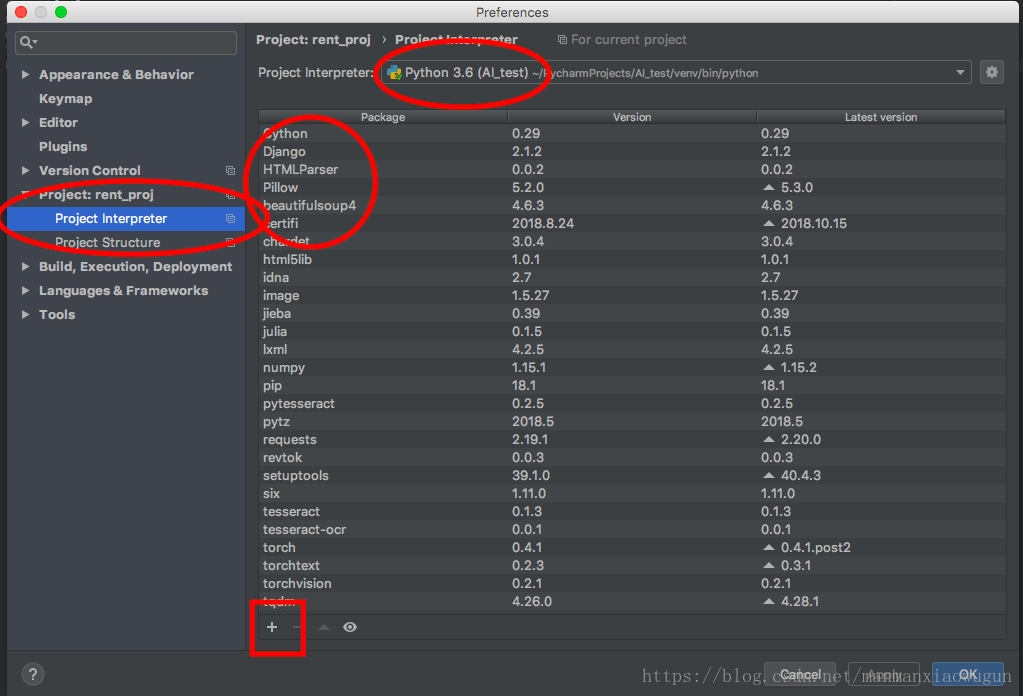This screenshot has width=1023, height=696.
Task: Select the tesseract-ocr package row
Action: pos(632,530)
